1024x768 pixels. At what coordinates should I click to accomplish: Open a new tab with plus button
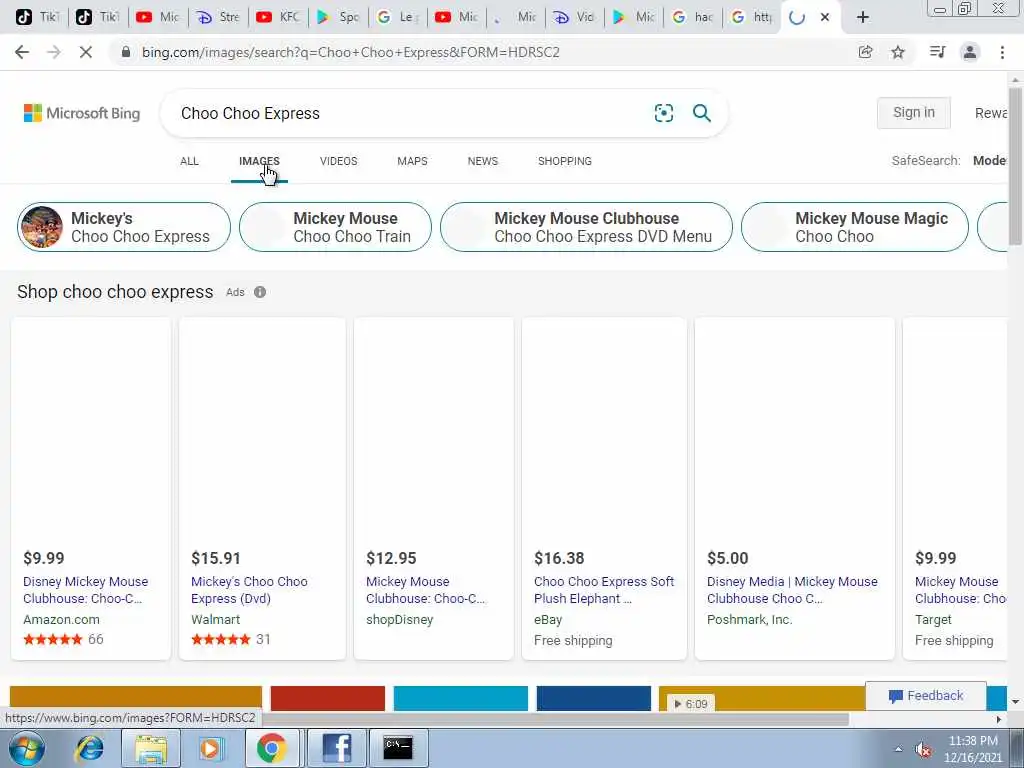point(863,17)
